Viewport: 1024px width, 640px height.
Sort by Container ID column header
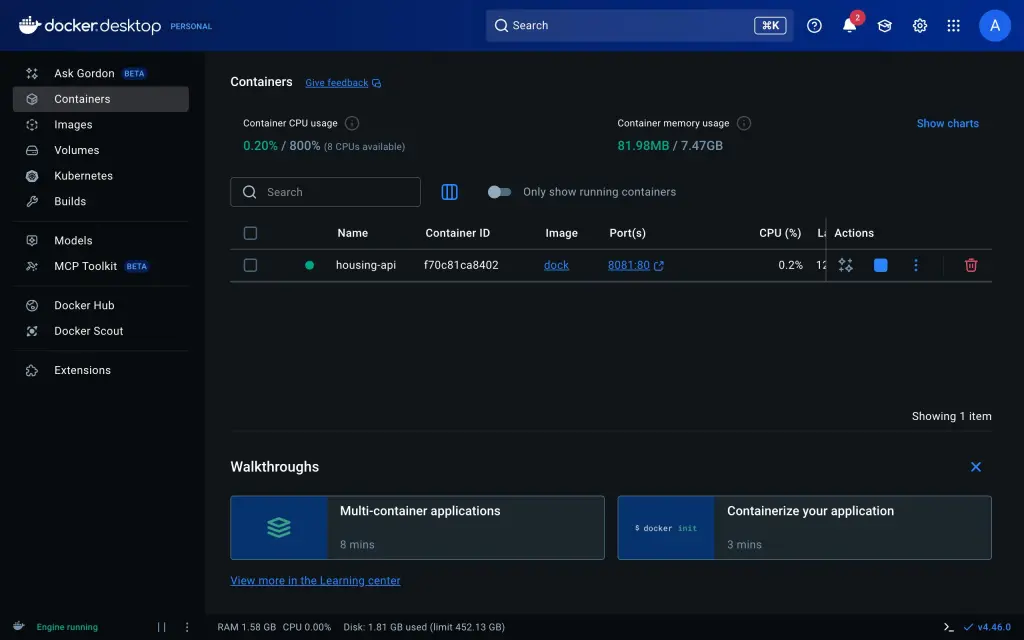(457, 233)
